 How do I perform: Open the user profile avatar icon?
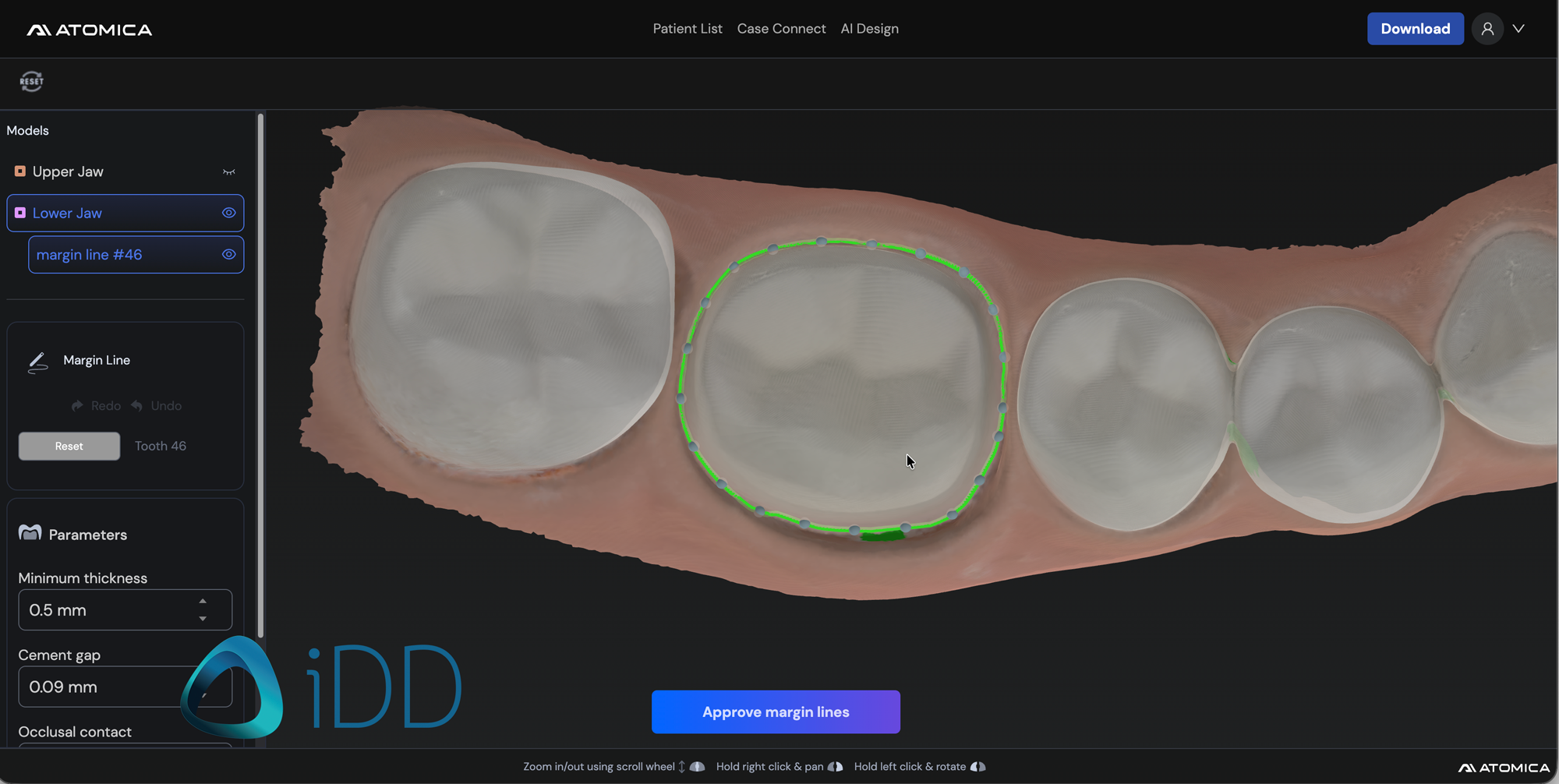(1487, 29)
